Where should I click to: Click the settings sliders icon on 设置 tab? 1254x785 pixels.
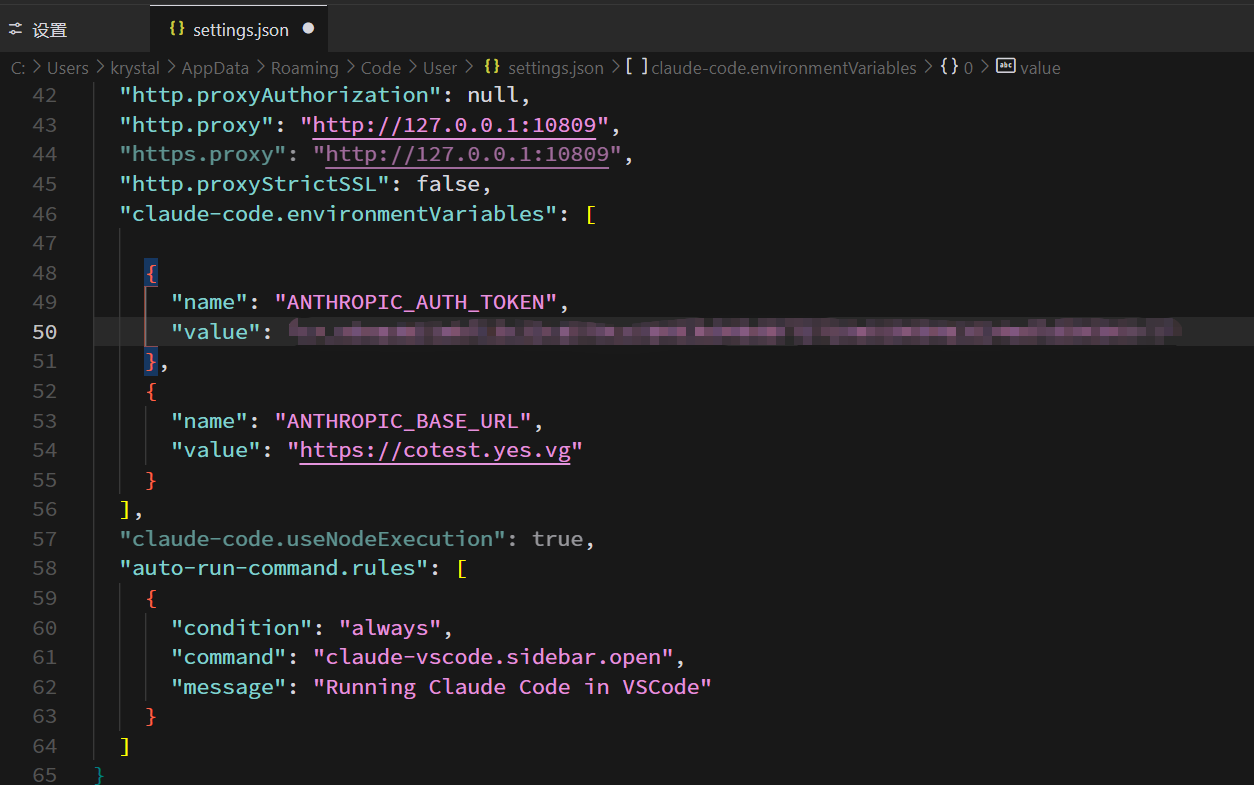15,29
